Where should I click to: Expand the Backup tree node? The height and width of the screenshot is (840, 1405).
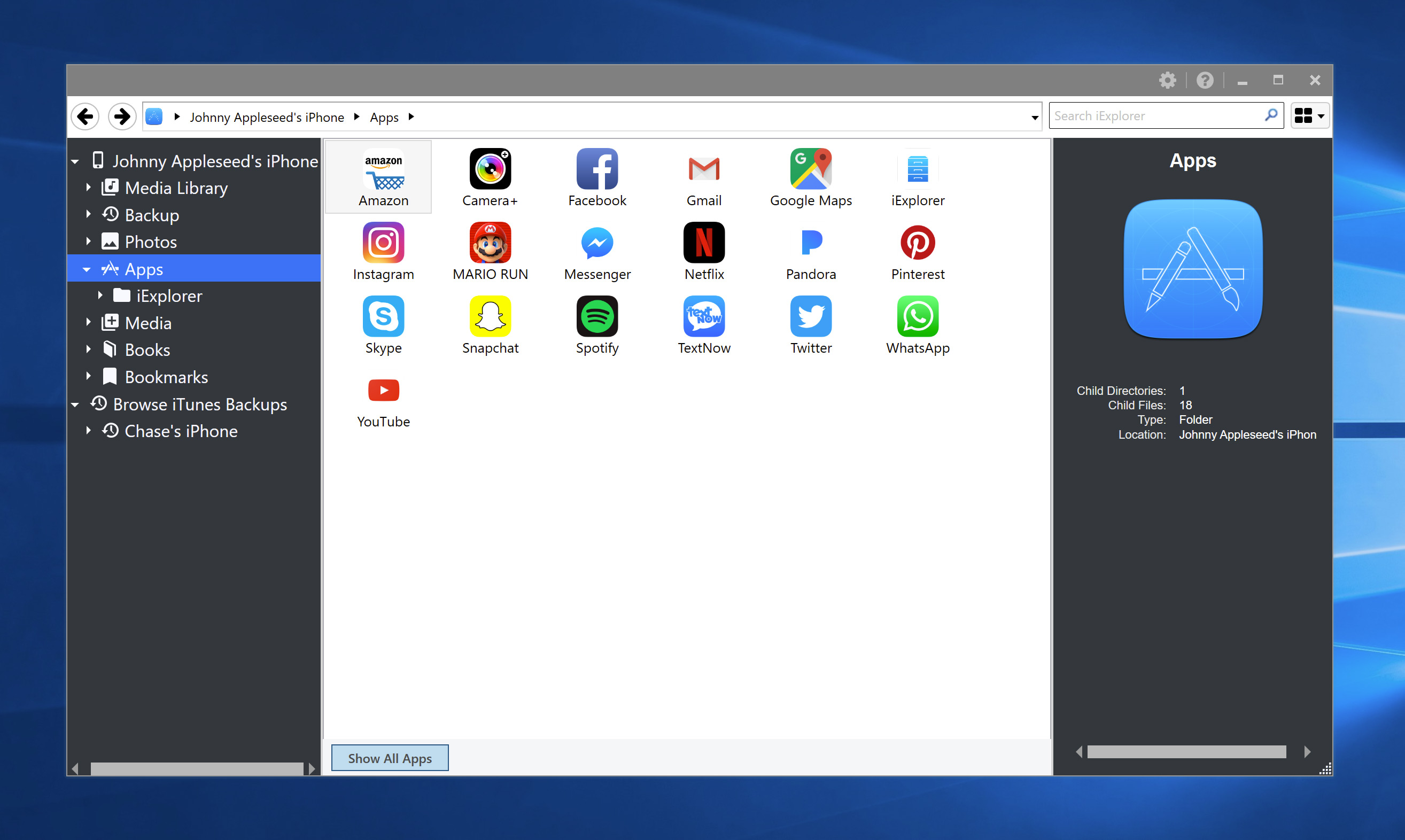point(88,214)
